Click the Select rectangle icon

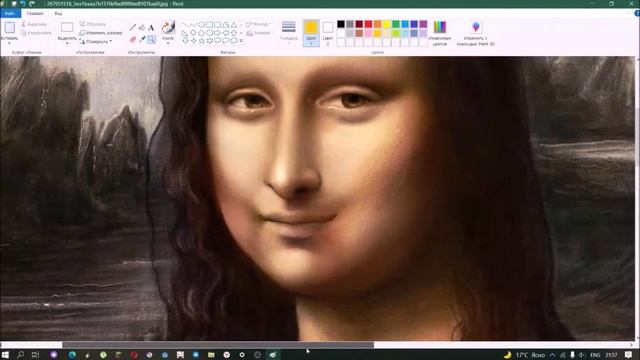pyautogui.click(x=67, y=27)
